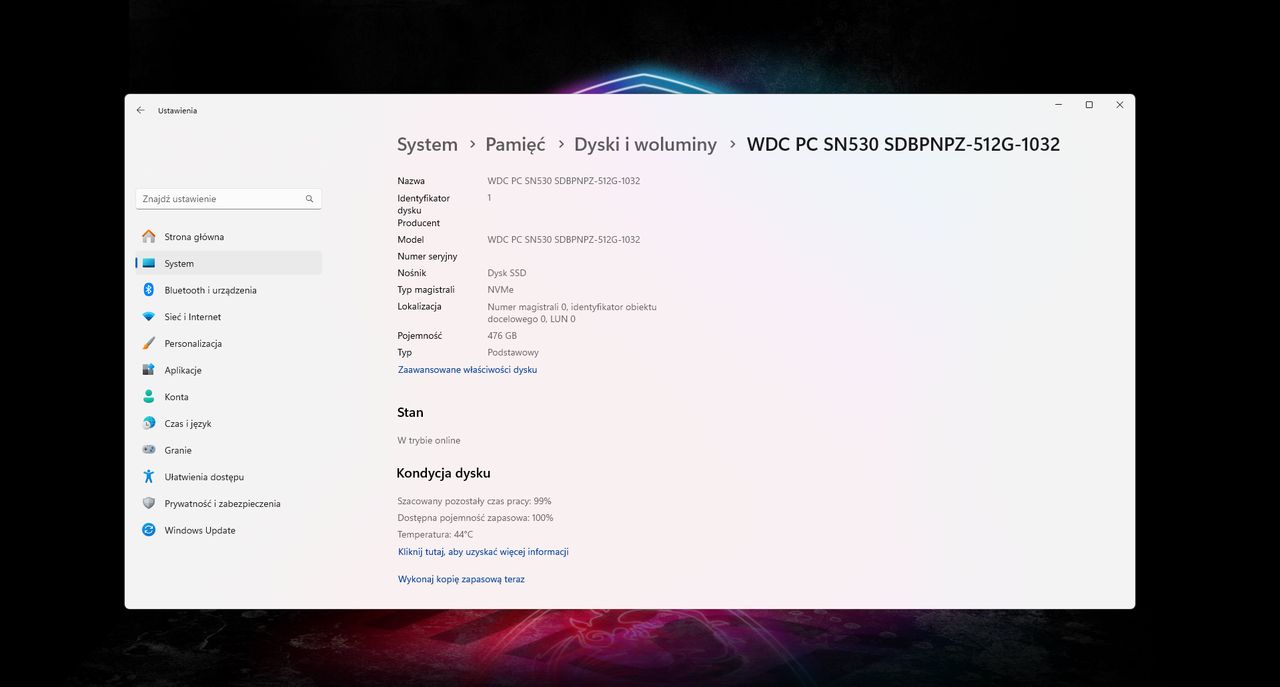Click the back arrow next to Ustawienia
This screenshot has width=1280, height=687.
point(140,110)
